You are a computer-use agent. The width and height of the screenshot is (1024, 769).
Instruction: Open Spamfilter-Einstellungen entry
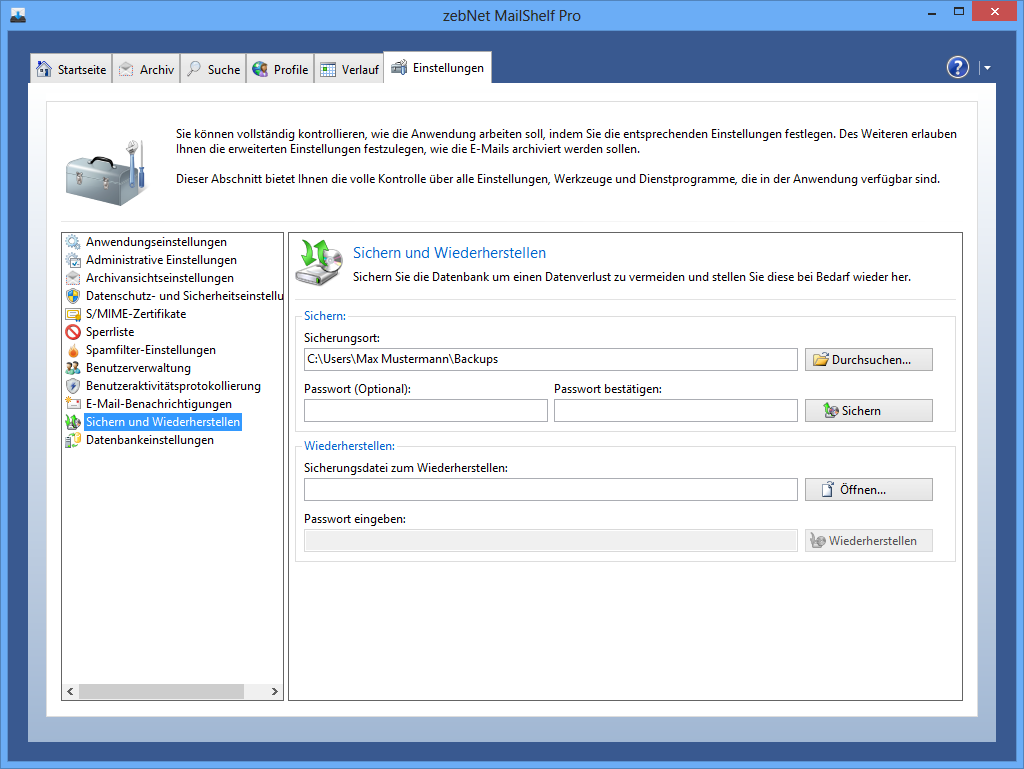(151, 350)
